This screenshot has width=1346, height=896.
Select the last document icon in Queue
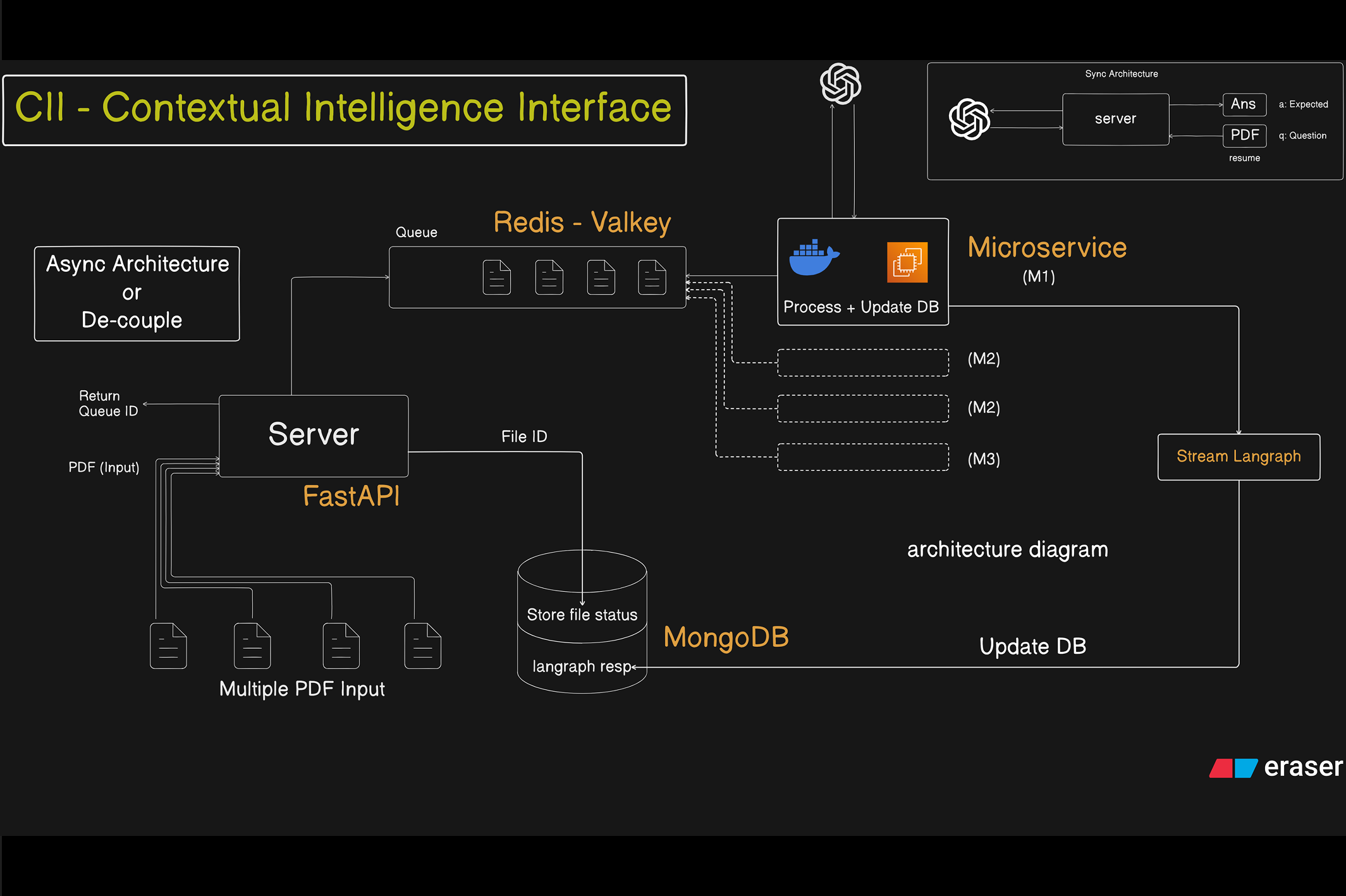coord(652,277)
